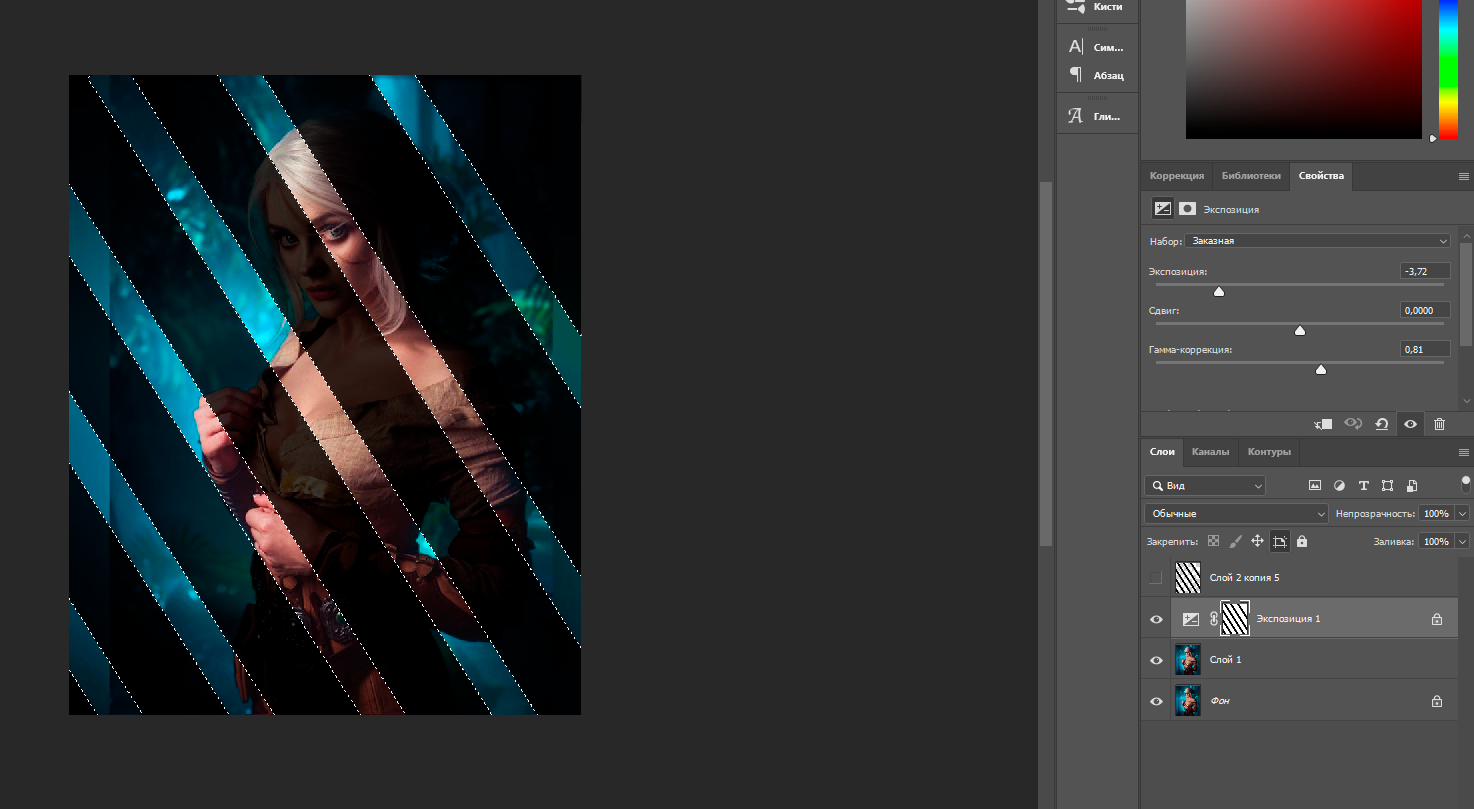Switch to the Каналы tab
The width and height of the screenshot is (1474, 809).
click(1210, 452)
